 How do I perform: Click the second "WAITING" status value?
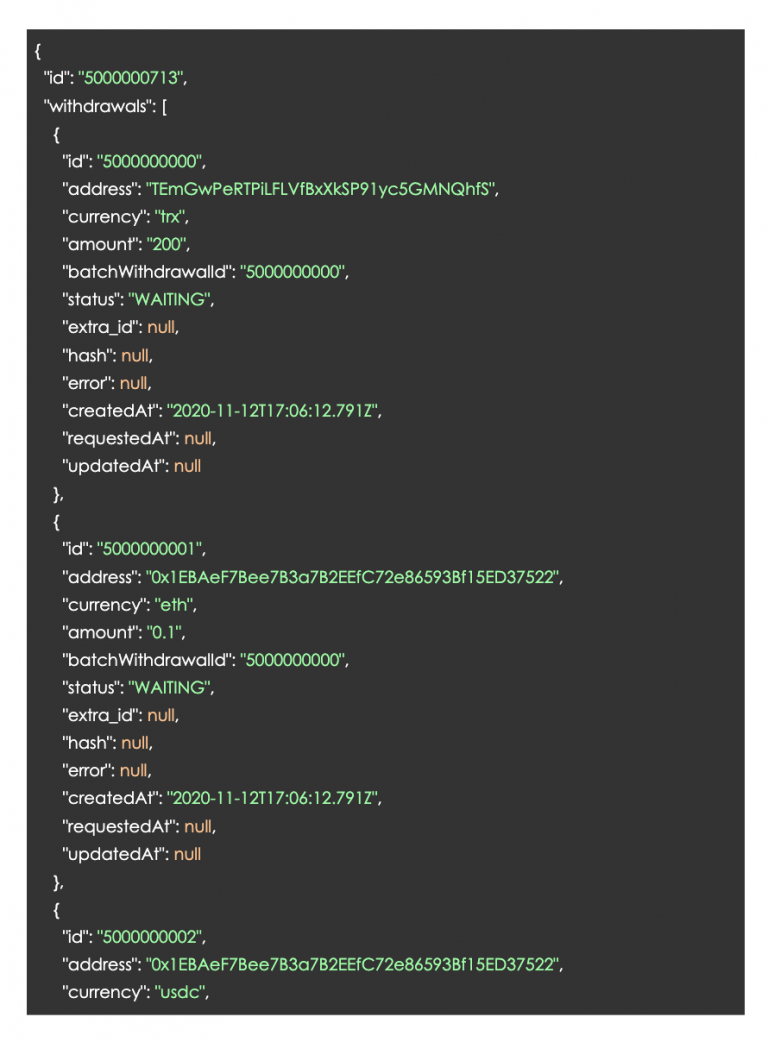tap(170, 688)
